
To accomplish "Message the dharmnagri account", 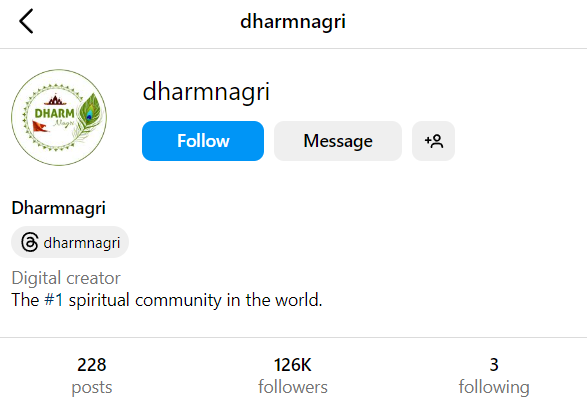I will click(338, 141).
